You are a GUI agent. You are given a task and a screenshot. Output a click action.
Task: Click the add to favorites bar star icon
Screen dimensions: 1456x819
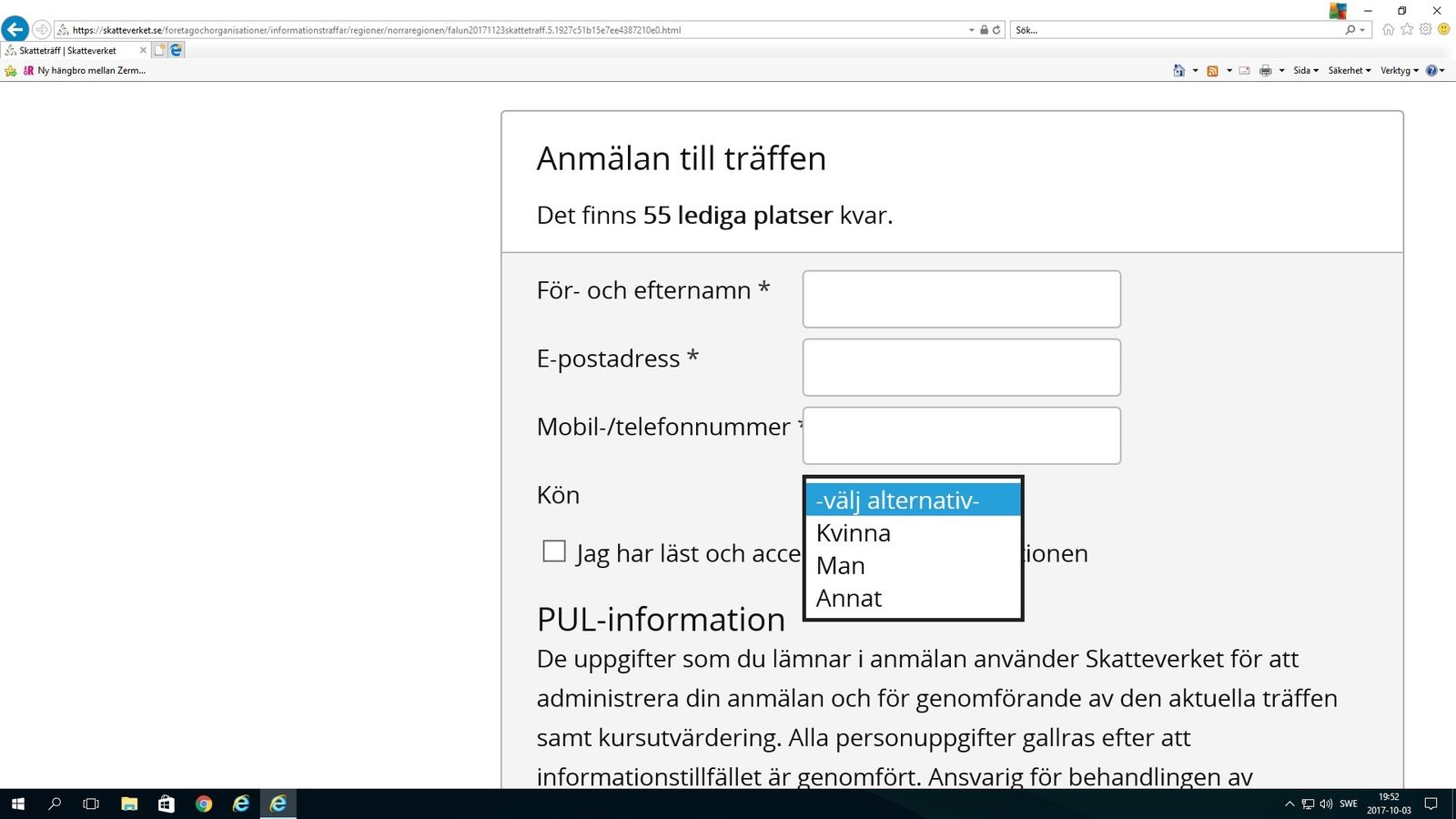(x=11, y=70)
